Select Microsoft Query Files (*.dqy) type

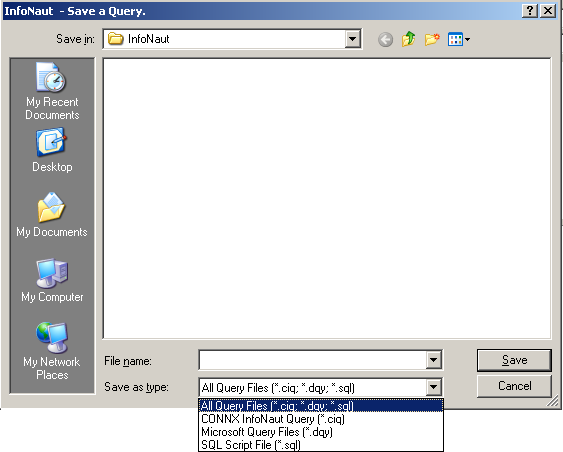click(x=321, y=432)
